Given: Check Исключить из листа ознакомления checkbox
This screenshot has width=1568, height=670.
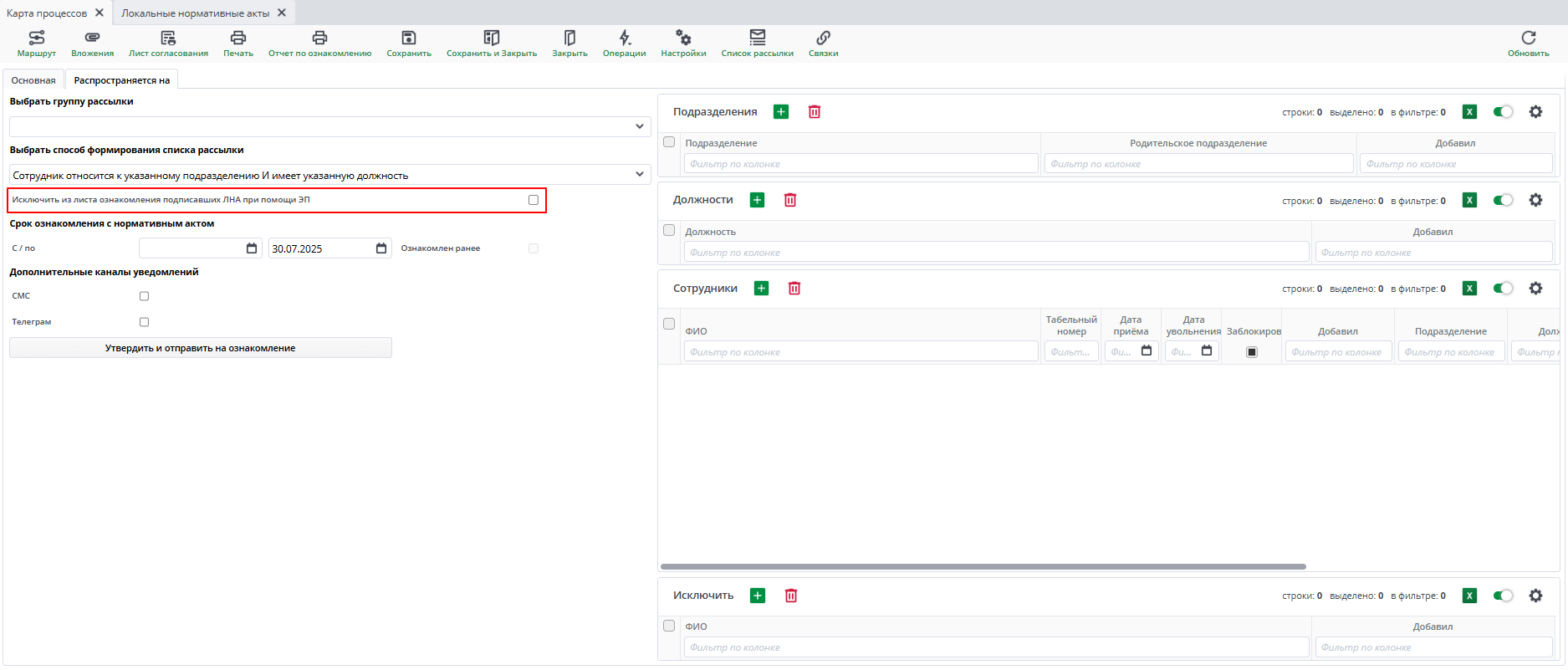Looking at the screenshot, I should coord(534,200).
